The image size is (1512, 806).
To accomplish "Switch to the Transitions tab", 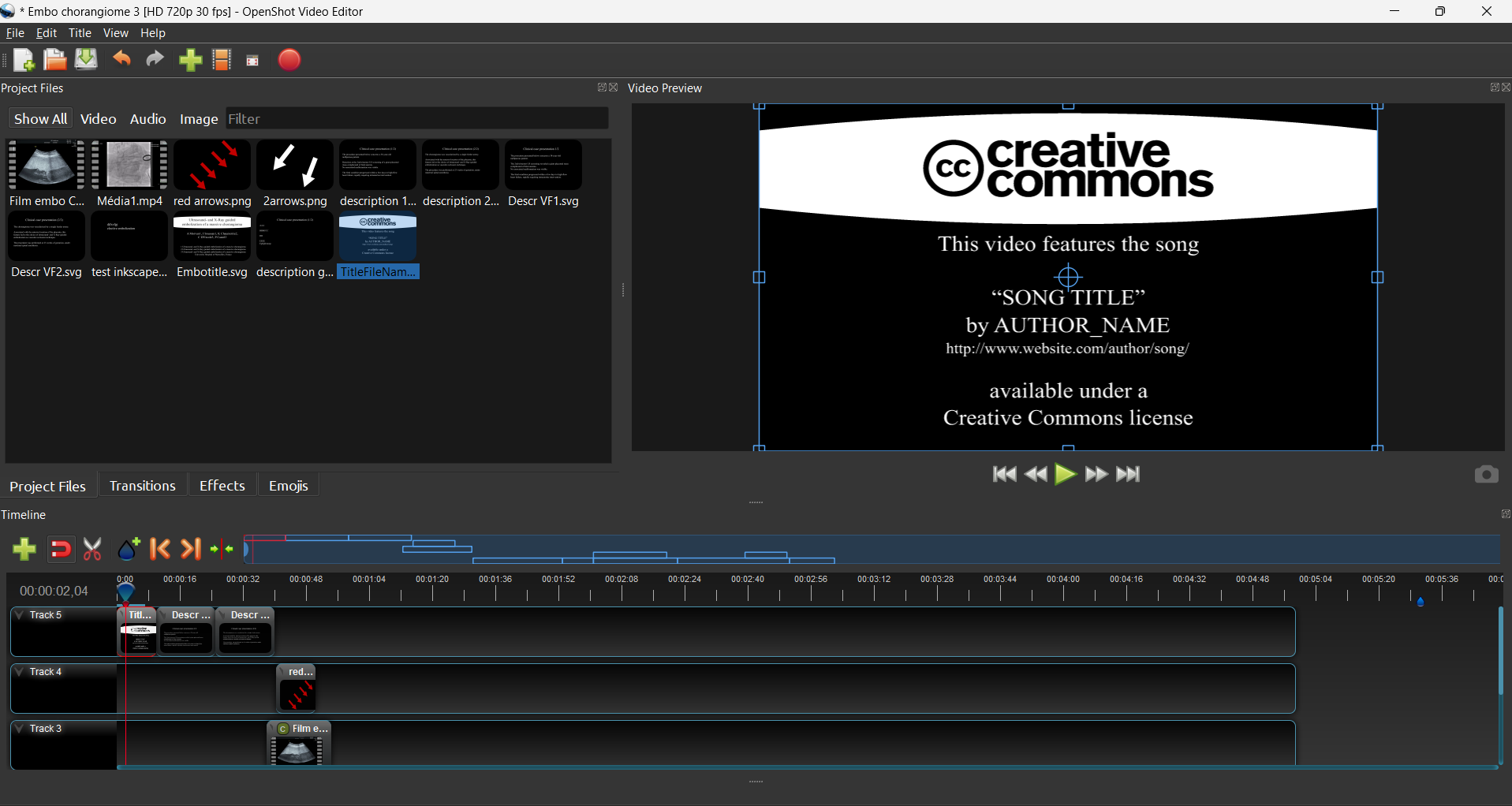I will click(x=142, y=485).
